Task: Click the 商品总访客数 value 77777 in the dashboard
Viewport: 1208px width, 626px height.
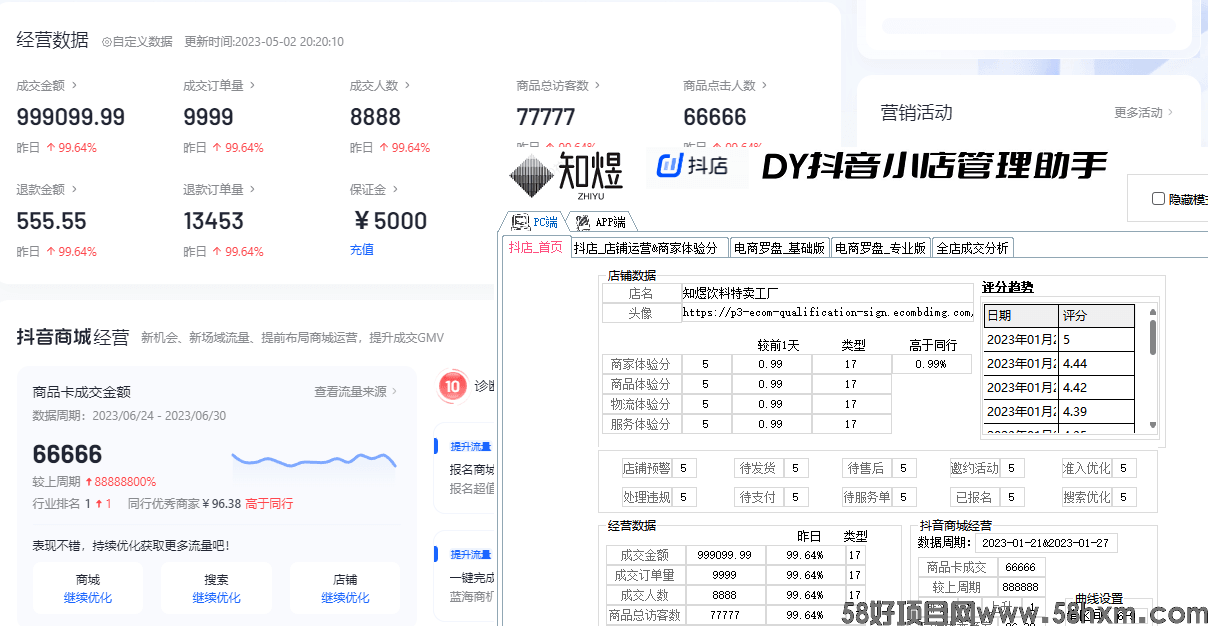Action: pyautogui.click(x=546, y=117)
